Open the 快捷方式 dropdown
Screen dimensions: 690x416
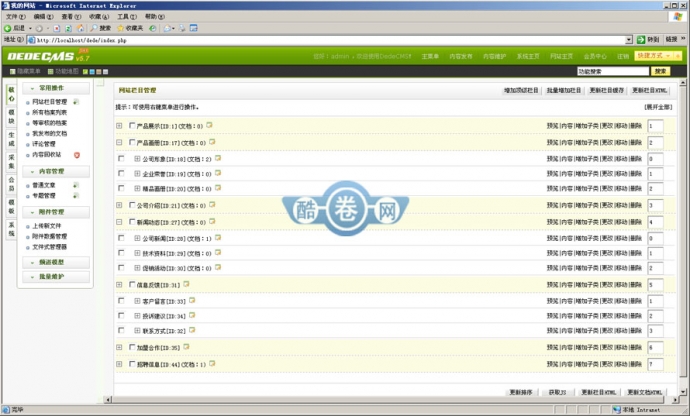tap(653, 56)
